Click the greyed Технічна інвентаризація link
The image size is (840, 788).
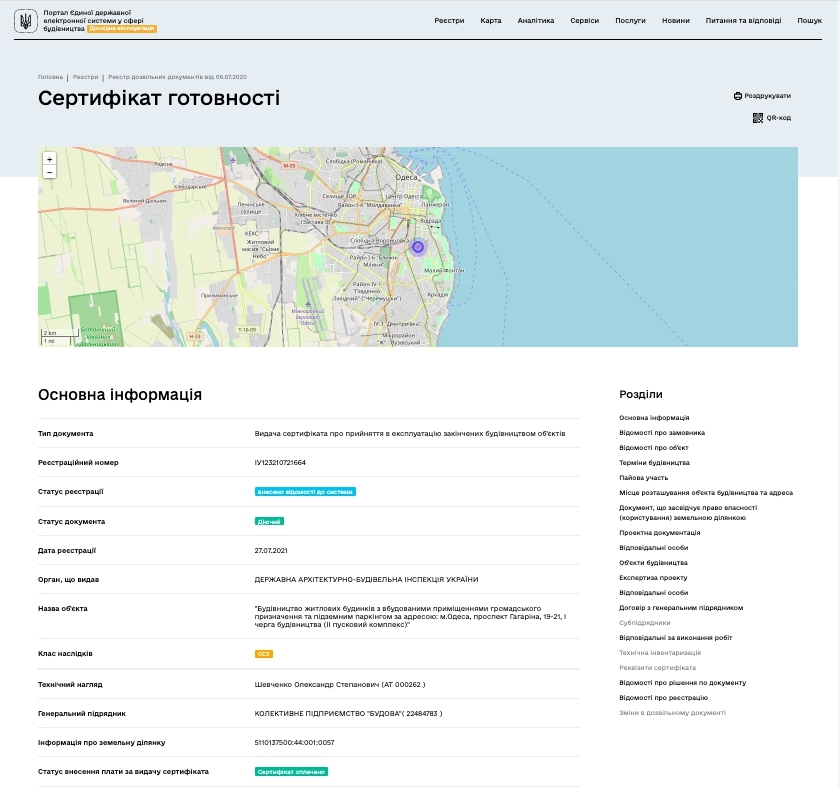pos(660,653)
